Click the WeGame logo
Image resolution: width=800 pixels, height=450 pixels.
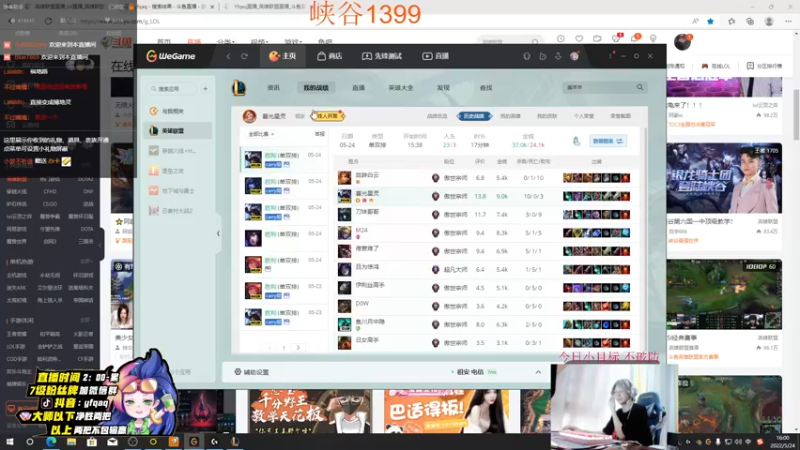click(170, 56)
